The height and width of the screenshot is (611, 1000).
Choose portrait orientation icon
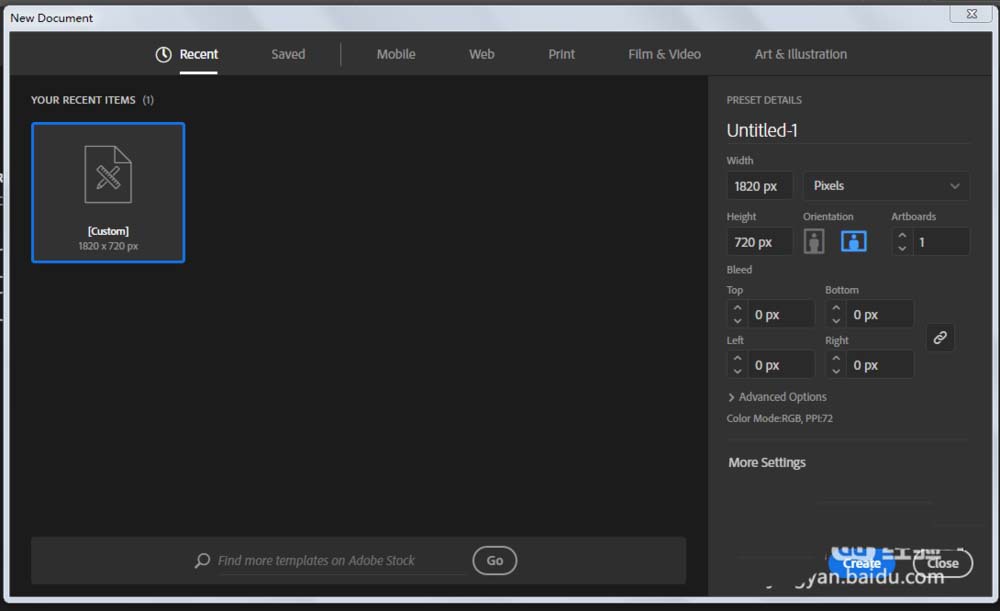[814, 242]
